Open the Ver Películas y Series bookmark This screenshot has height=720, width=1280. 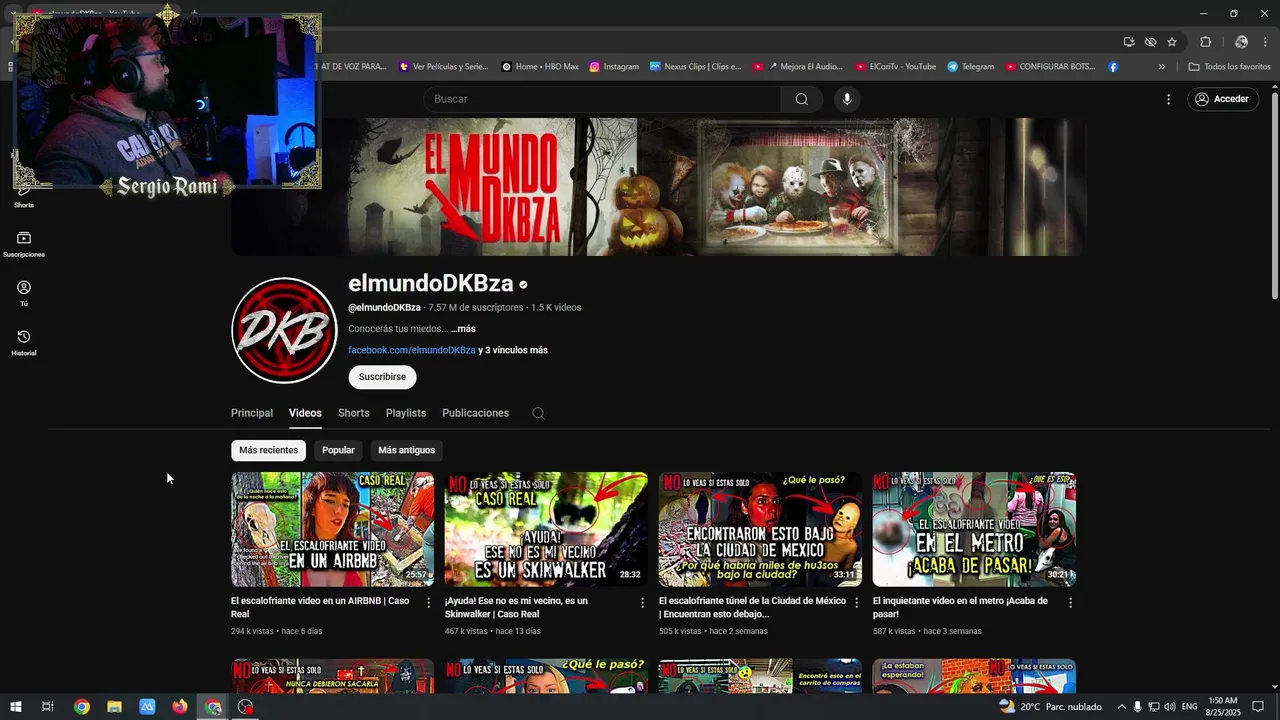[443, 67]
